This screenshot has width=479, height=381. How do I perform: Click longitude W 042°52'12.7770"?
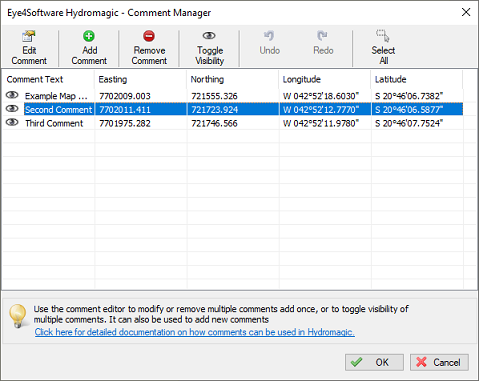point(321,110)
